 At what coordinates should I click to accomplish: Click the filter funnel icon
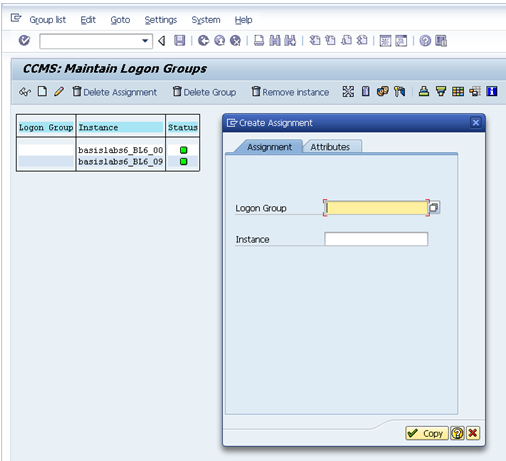pyautogui.click(x=441, y=91)
